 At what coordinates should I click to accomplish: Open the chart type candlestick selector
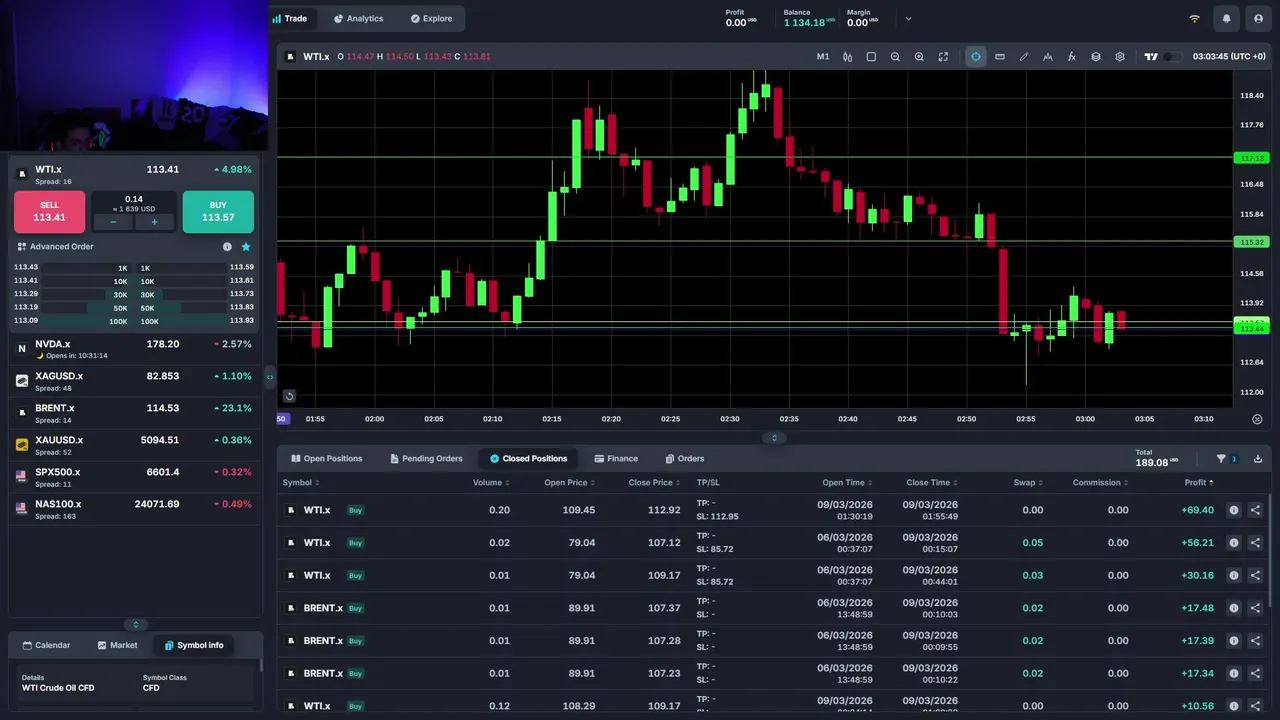pyautogui.click(x=847, y=57)
